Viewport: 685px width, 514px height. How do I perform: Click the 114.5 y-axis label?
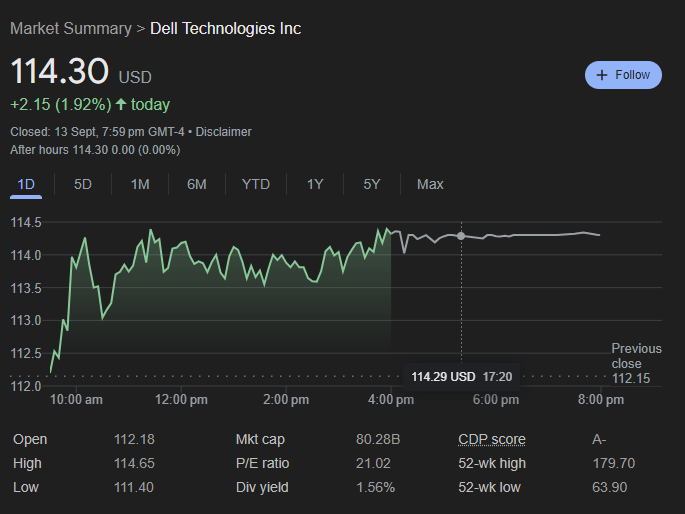(x=26, y=222)
